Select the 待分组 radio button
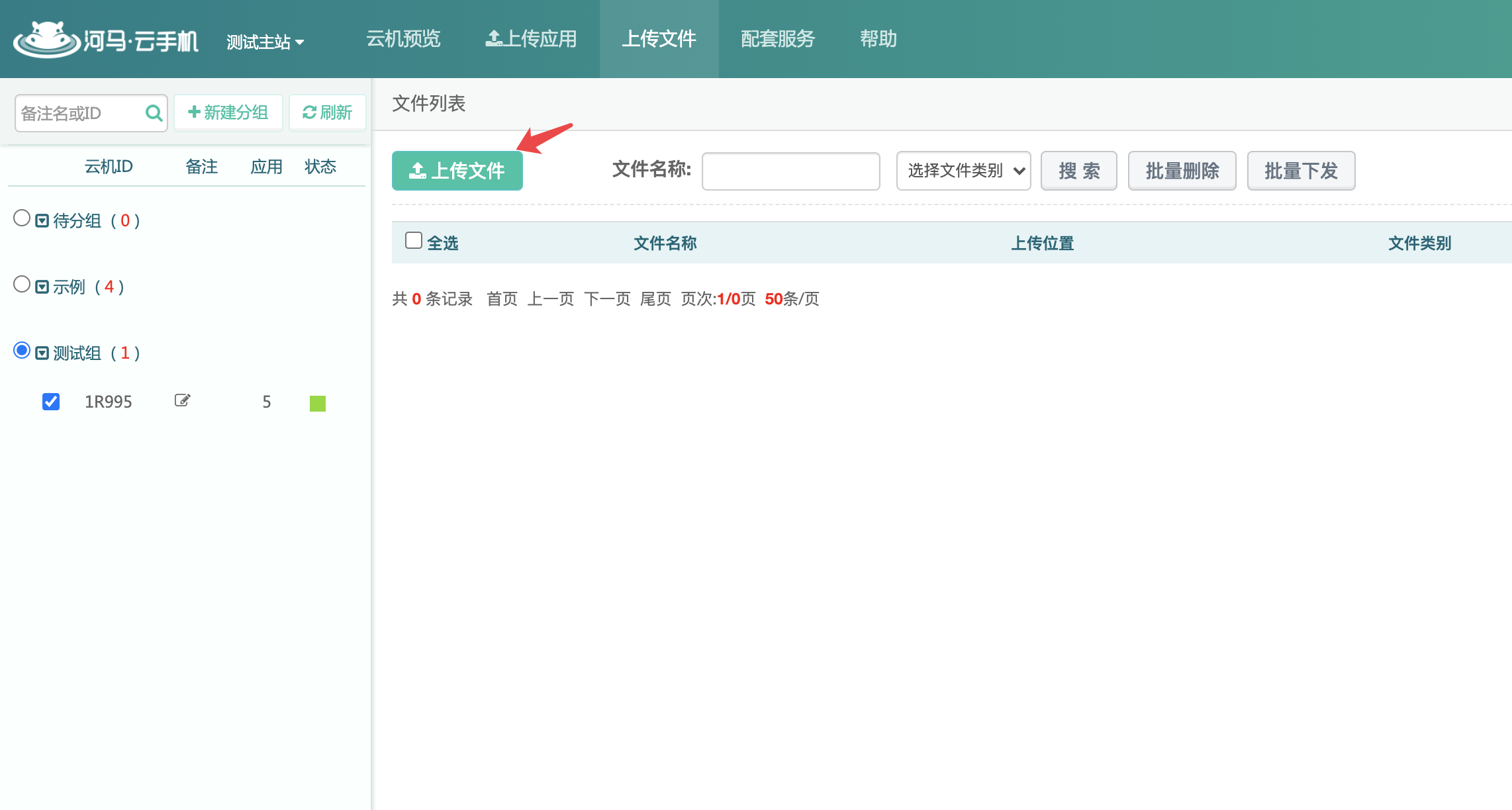This screenshot has width=1512, height=810. click(x=22, y=218)
